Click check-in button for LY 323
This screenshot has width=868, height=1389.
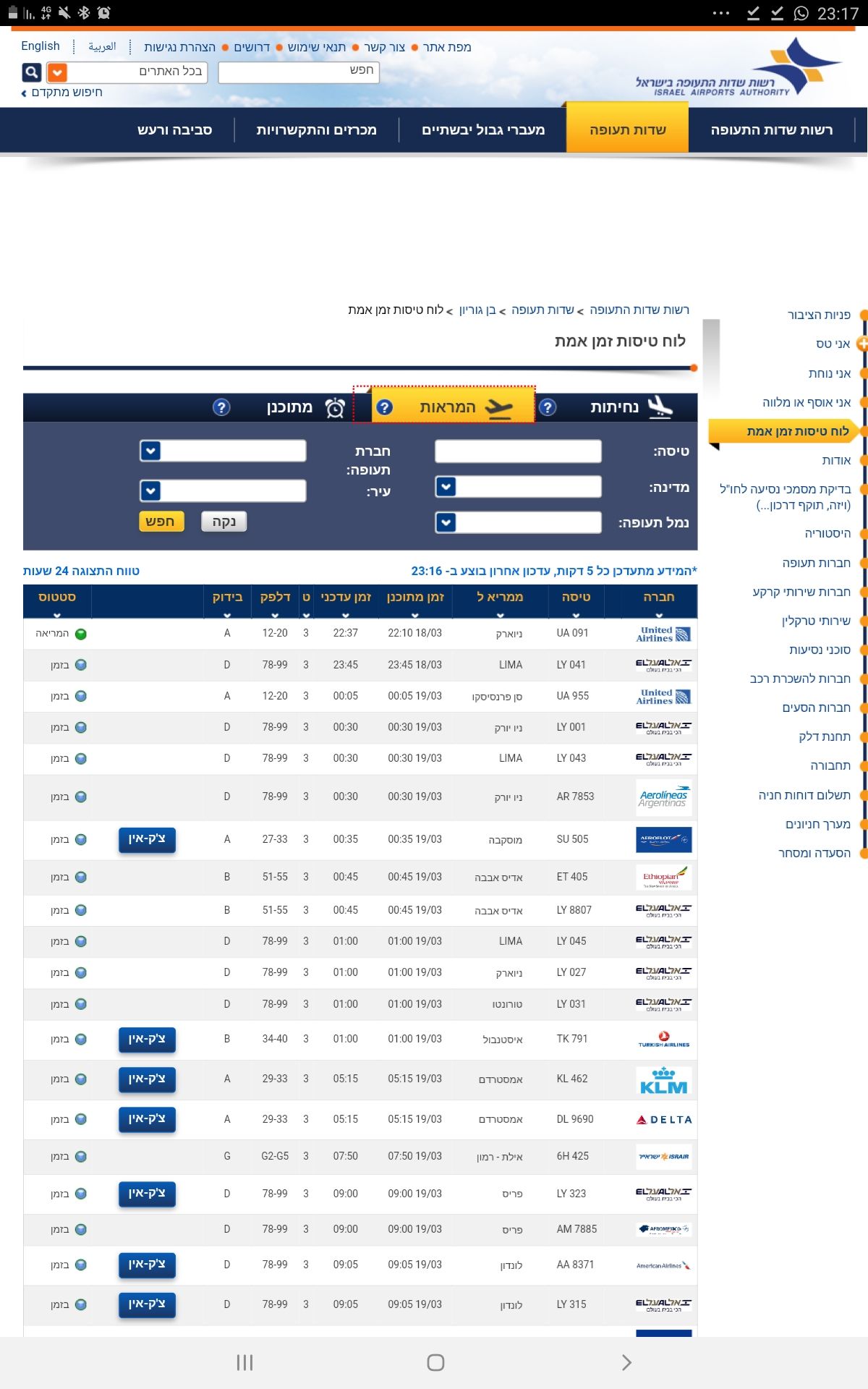pyautogui.click(x=147, y=1194)
